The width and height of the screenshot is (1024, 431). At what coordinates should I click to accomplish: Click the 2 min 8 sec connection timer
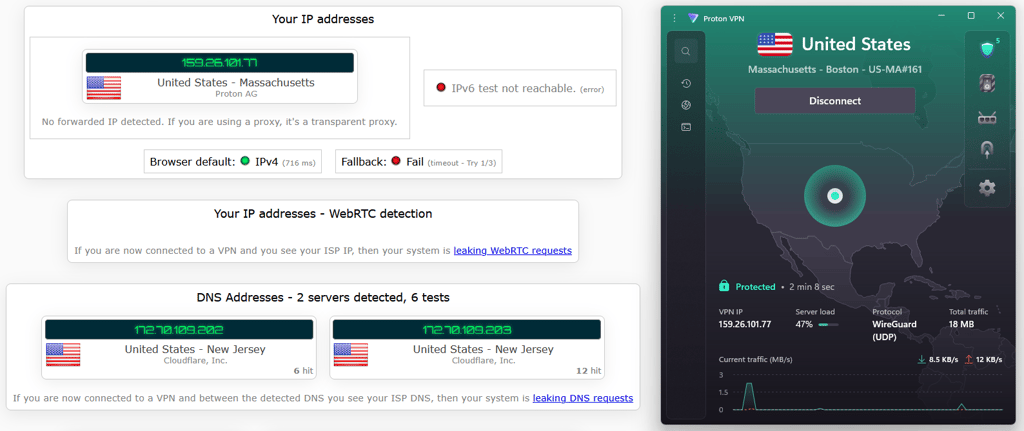click(x=810, y=287)
